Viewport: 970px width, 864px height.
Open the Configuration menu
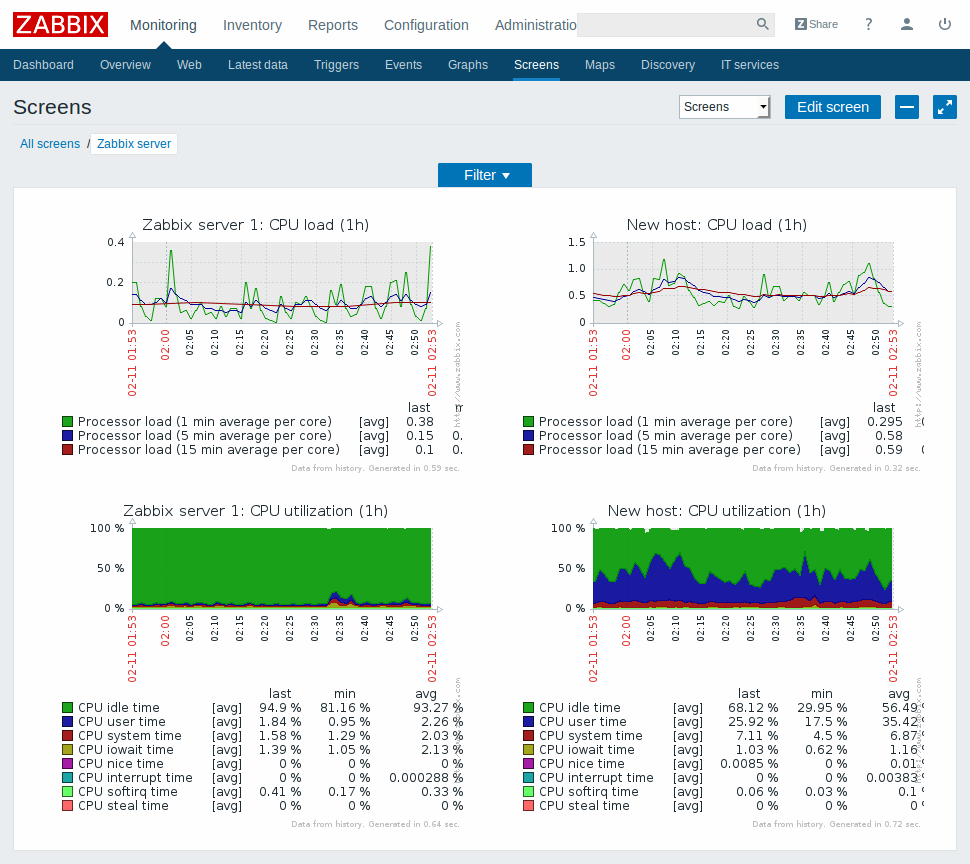click(x=426, y=25)
